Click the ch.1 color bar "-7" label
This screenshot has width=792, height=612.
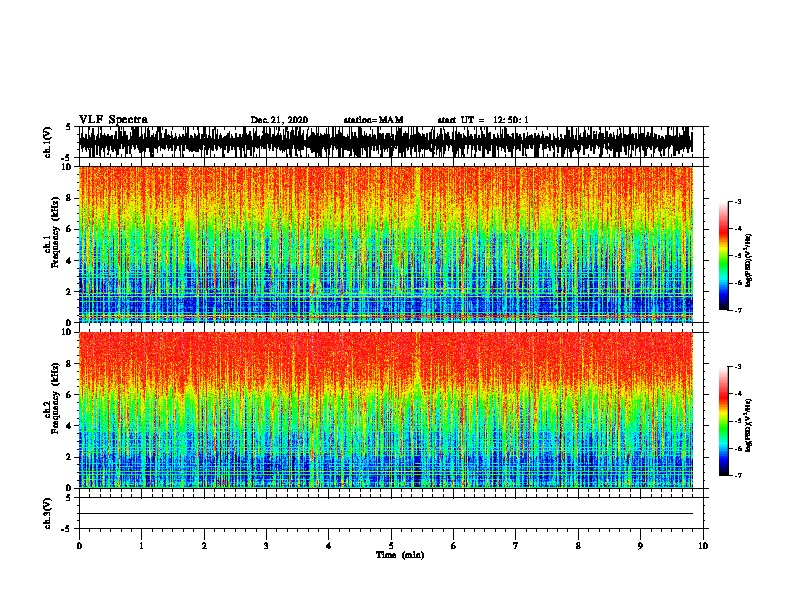[x=737, y=310]
